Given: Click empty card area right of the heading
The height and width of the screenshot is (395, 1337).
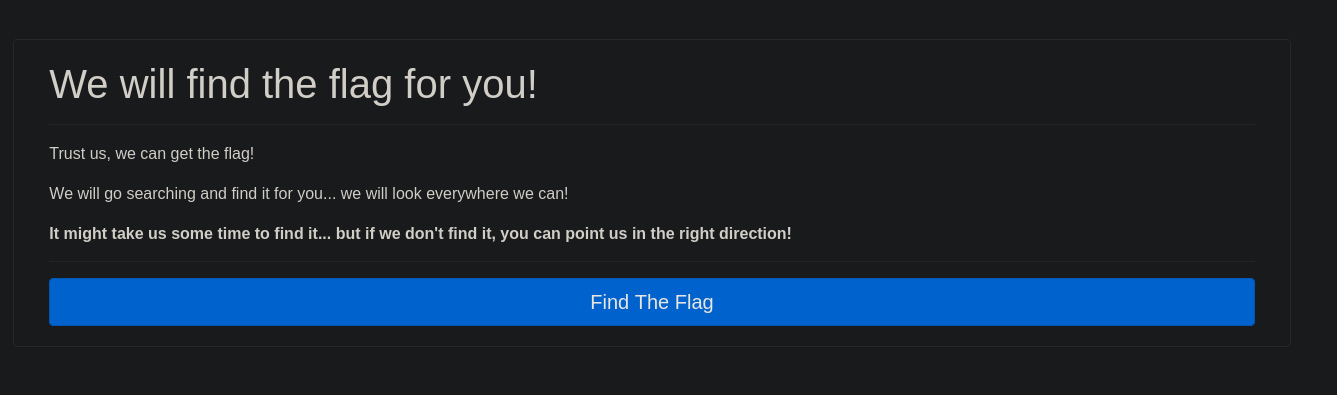Looking at the screenshot, I should [900, 84].
